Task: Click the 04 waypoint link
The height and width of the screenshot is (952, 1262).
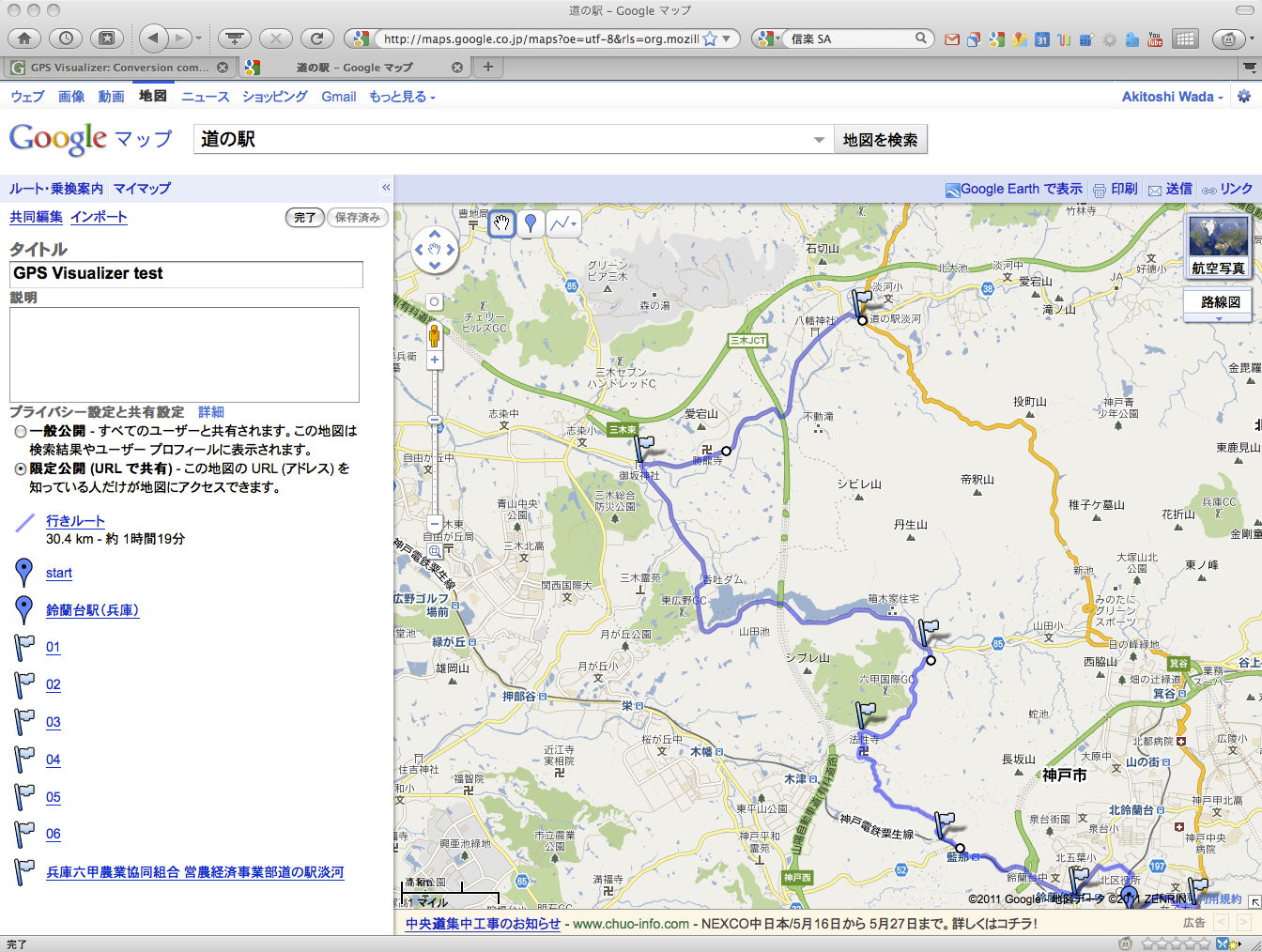Action: click(x=54, y=760)
